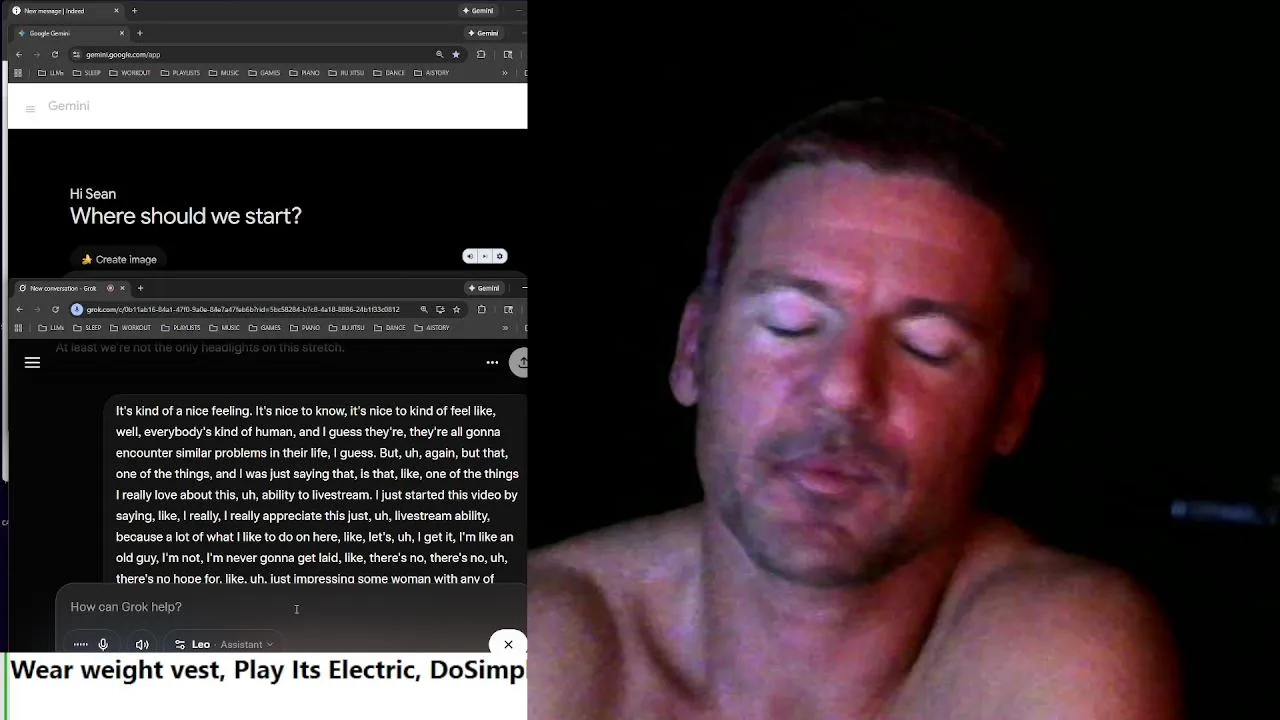This screenshot has width=1280, height=720.
Task: Toggle Grok microphone voice input
Action: pos(103,645)
